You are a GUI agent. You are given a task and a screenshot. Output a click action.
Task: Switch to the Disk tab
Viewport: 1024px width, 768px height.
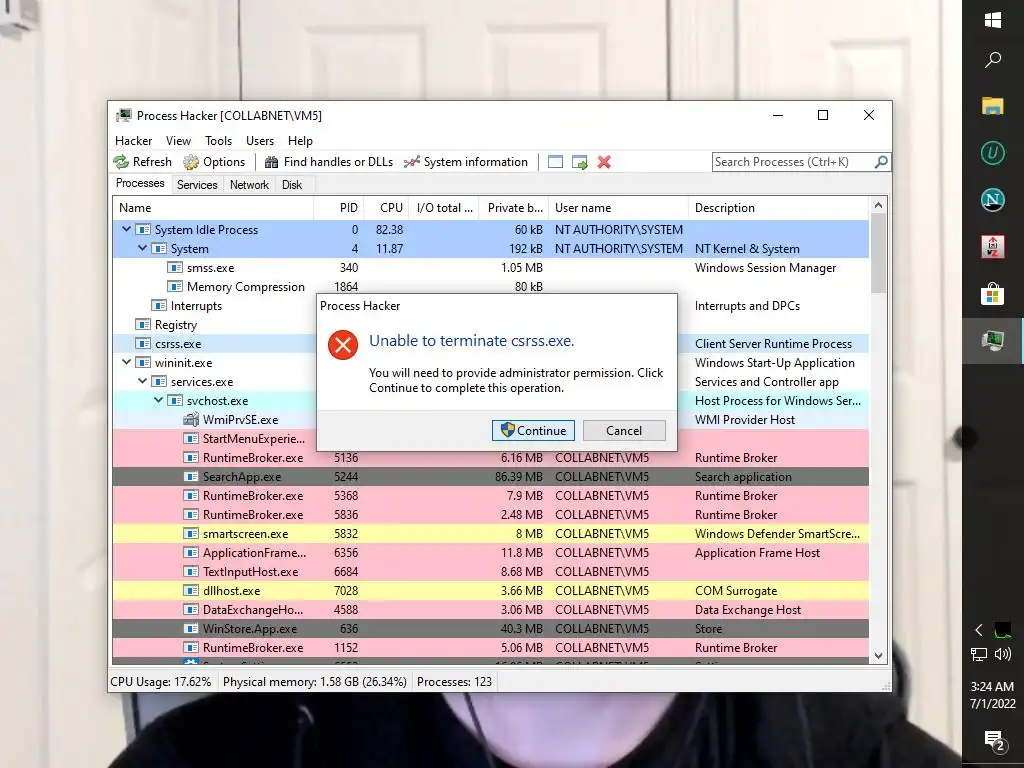pos(292,185)
